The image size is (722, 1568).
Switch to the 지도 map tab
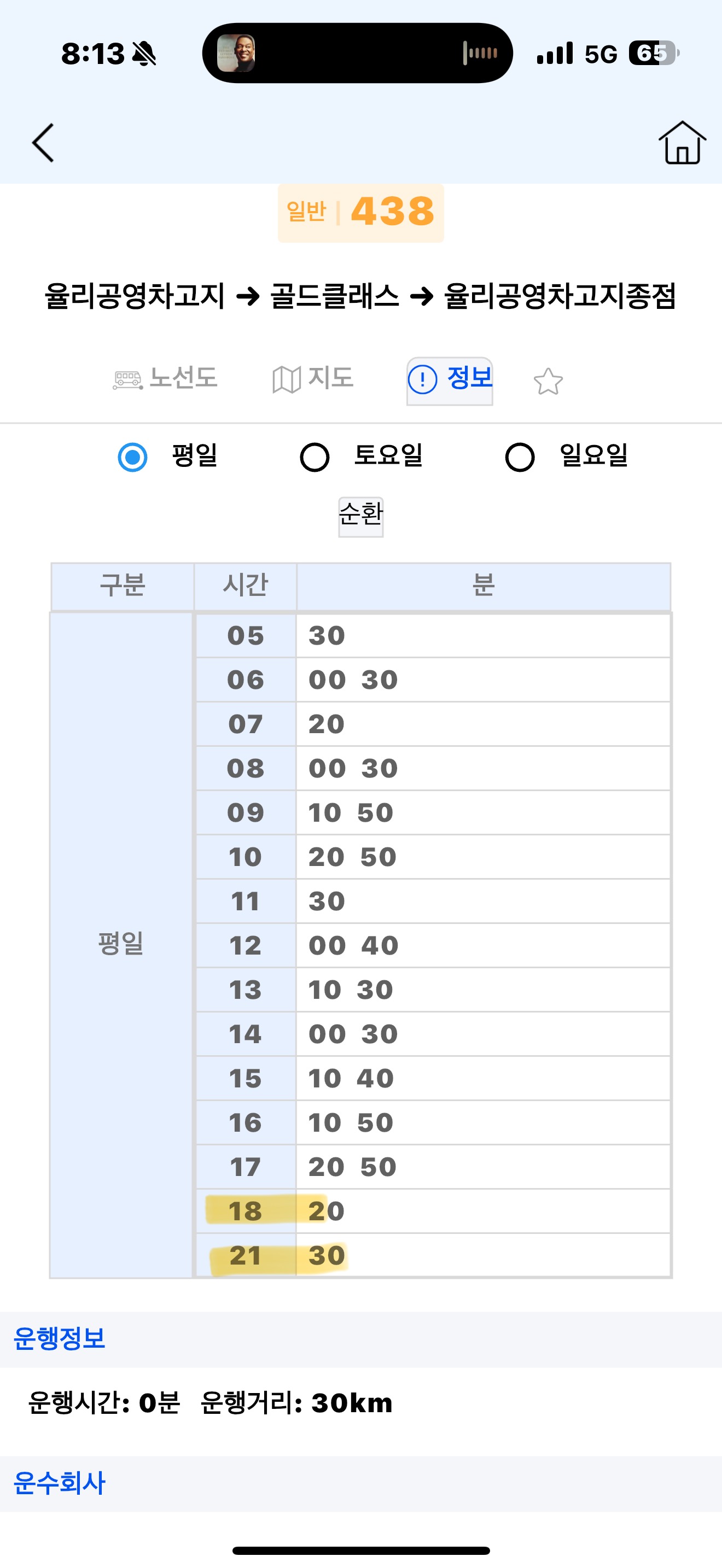pyautogui.click(x=329, y=378)
